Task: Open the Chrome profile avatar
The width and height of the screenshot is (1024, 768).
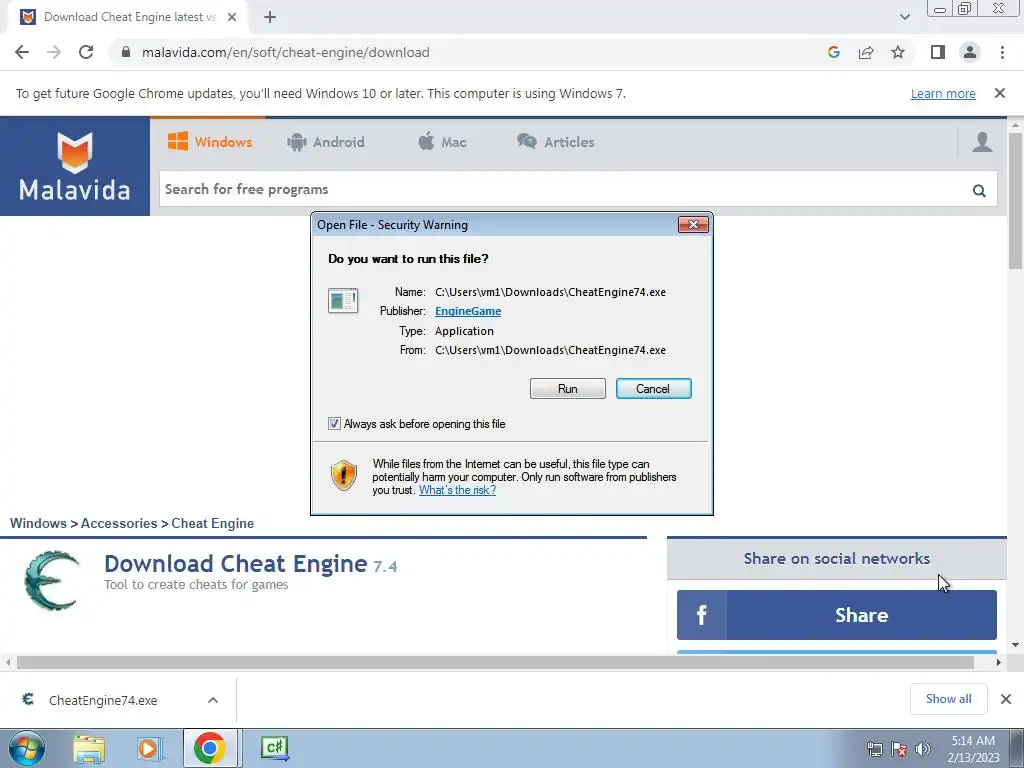Action: click(970, 52)
